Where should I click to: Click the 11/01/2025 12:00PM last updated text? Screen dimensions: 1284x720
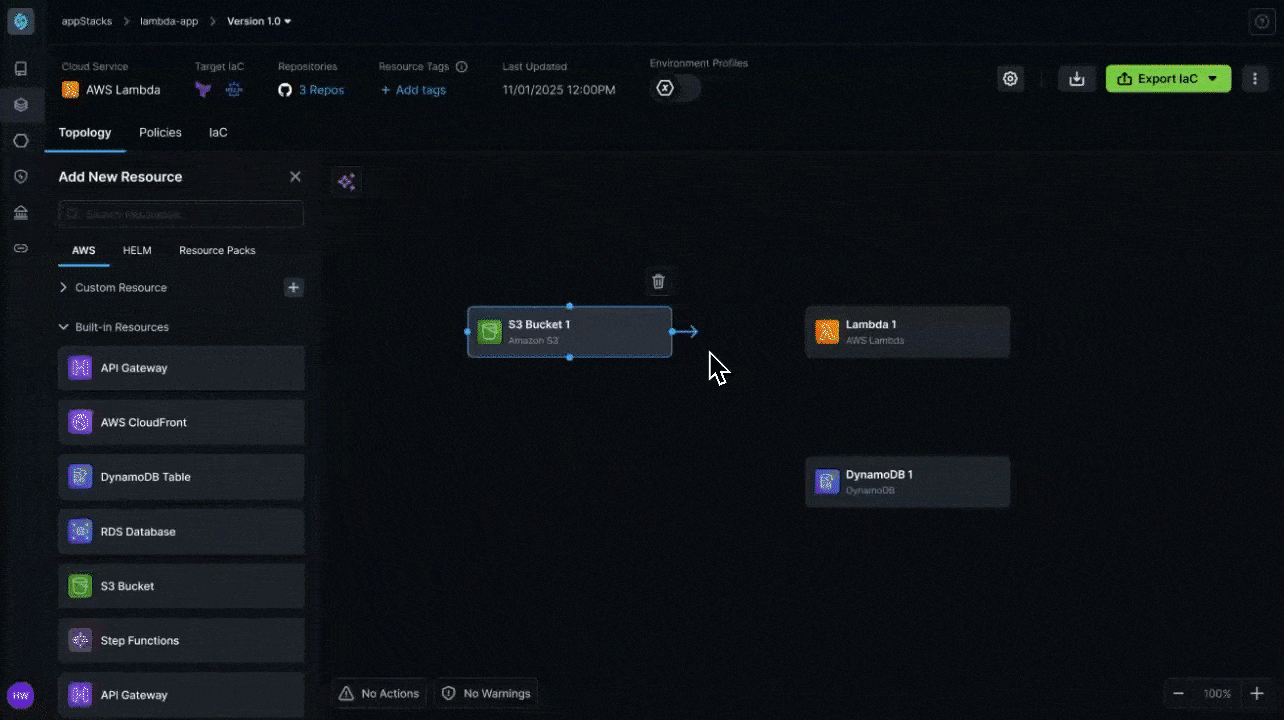[x=559, y=90]
